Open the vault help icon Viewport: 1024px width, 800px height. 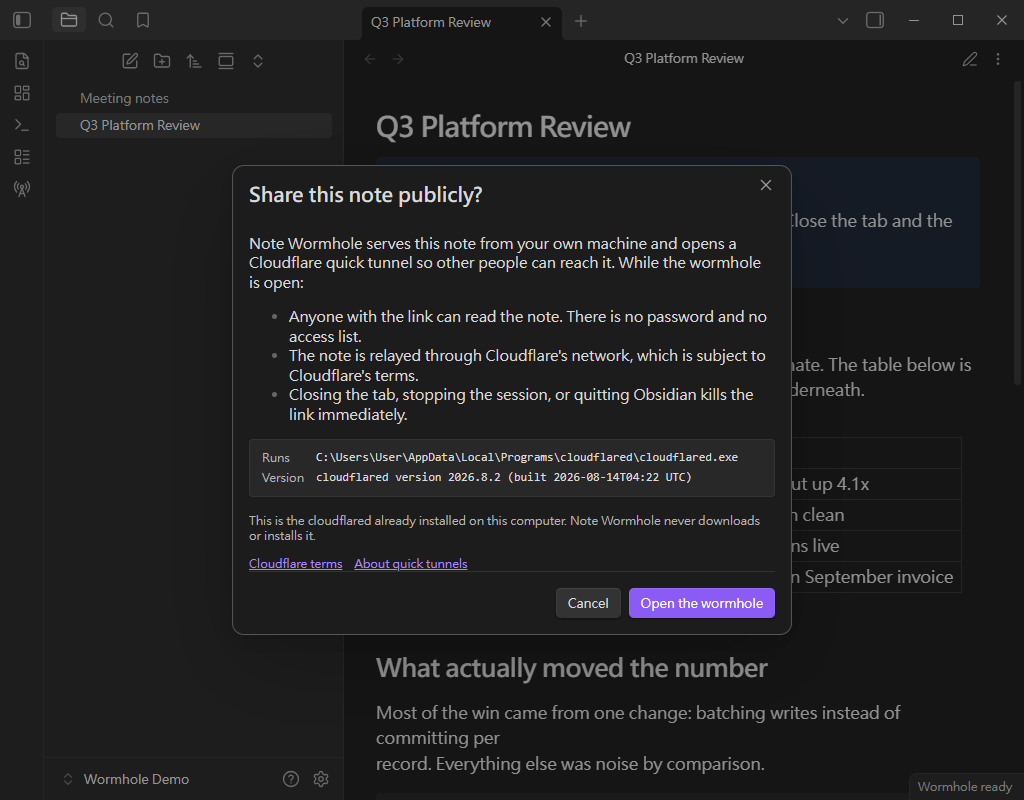tap(291, 779)
